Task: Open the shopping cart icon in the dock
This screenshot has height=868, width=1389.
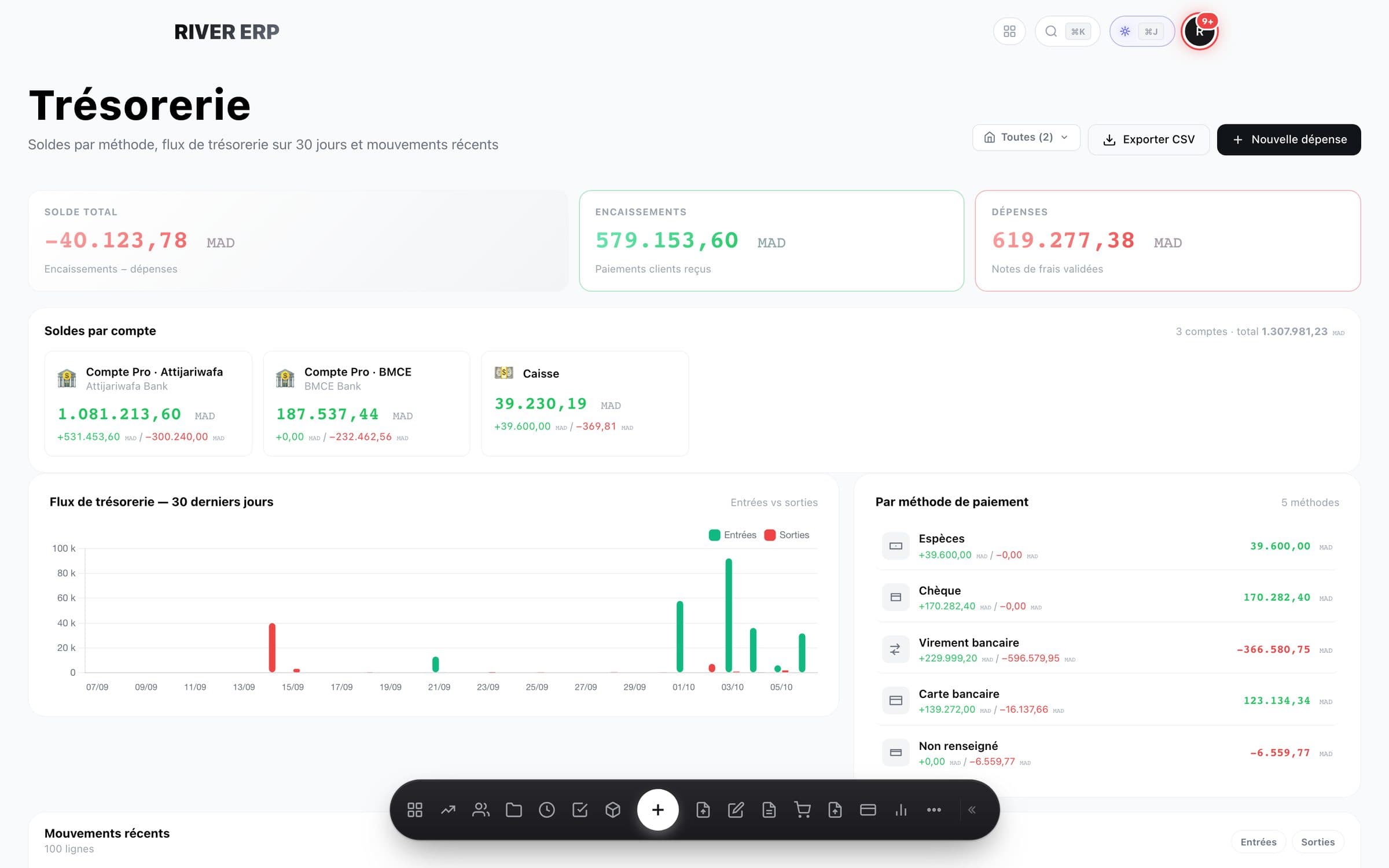Action: [802, 810]
